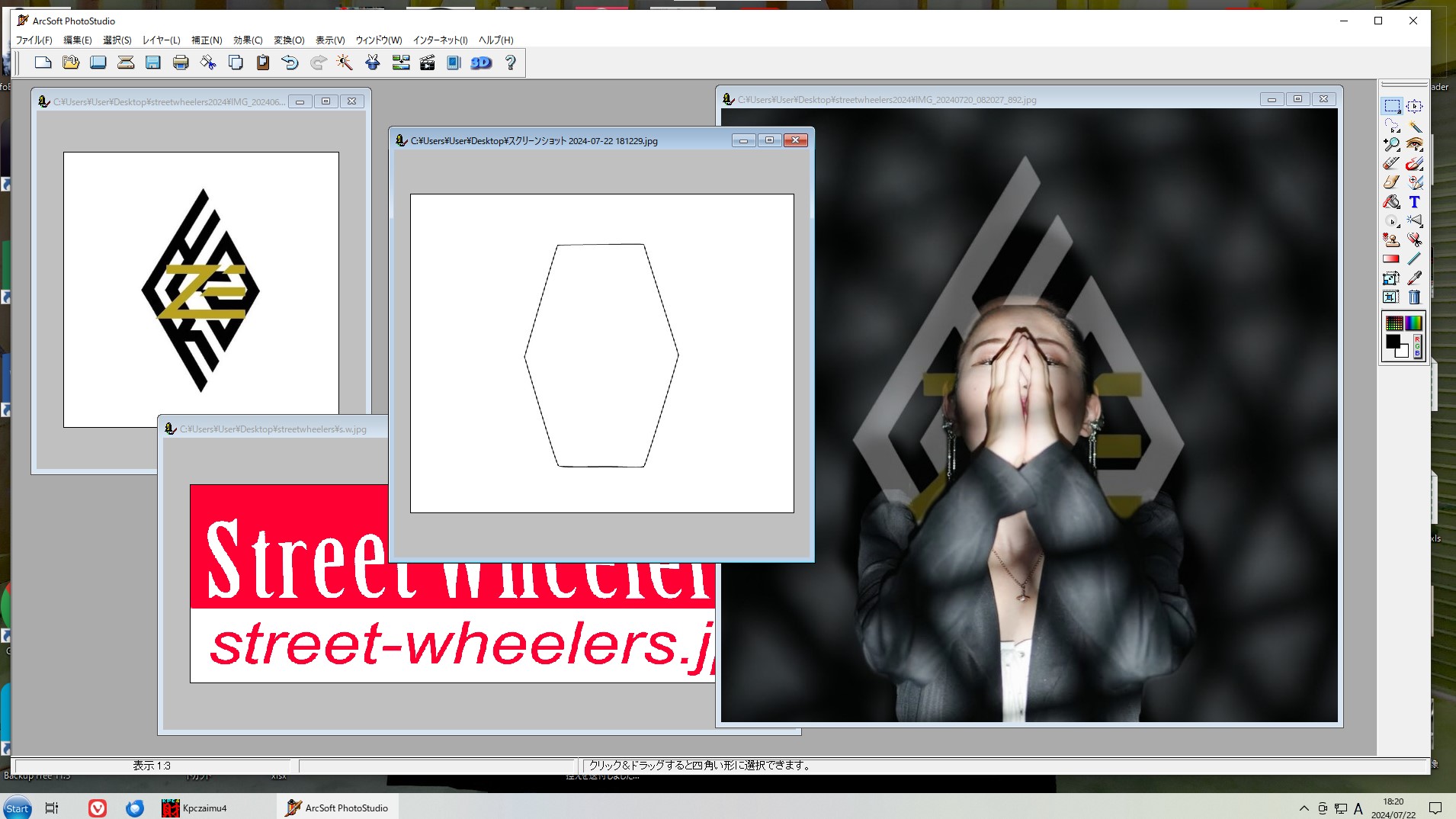Click the trash can delete tool
This screenshot has width=1456, height=819.
click(x=1415, y=297)
